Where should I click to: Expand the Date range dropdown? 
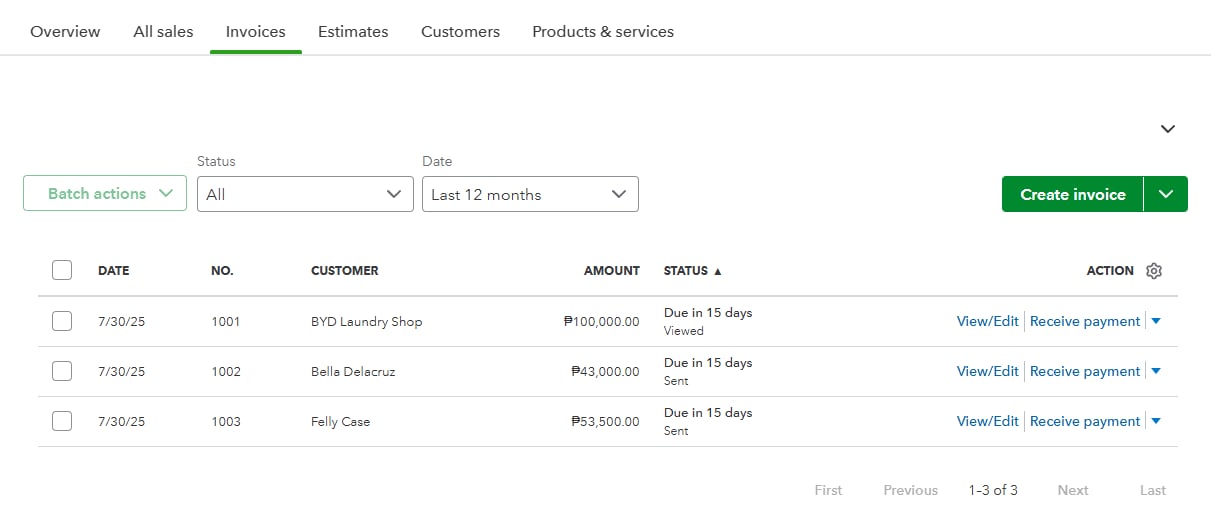click(x=530, y=194)
